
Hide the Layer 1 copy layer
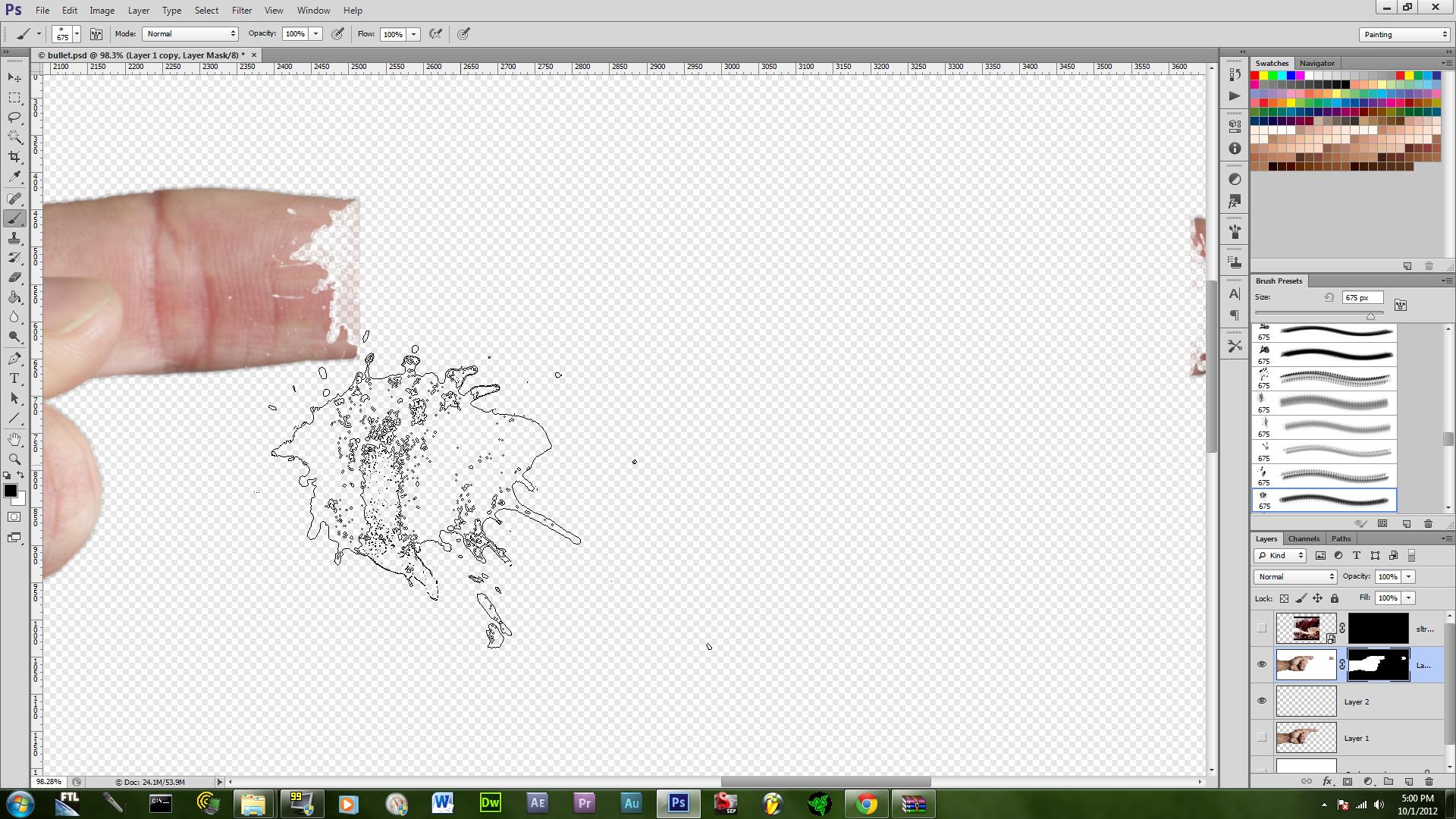pyautogui.click(x=1262, y=664)
